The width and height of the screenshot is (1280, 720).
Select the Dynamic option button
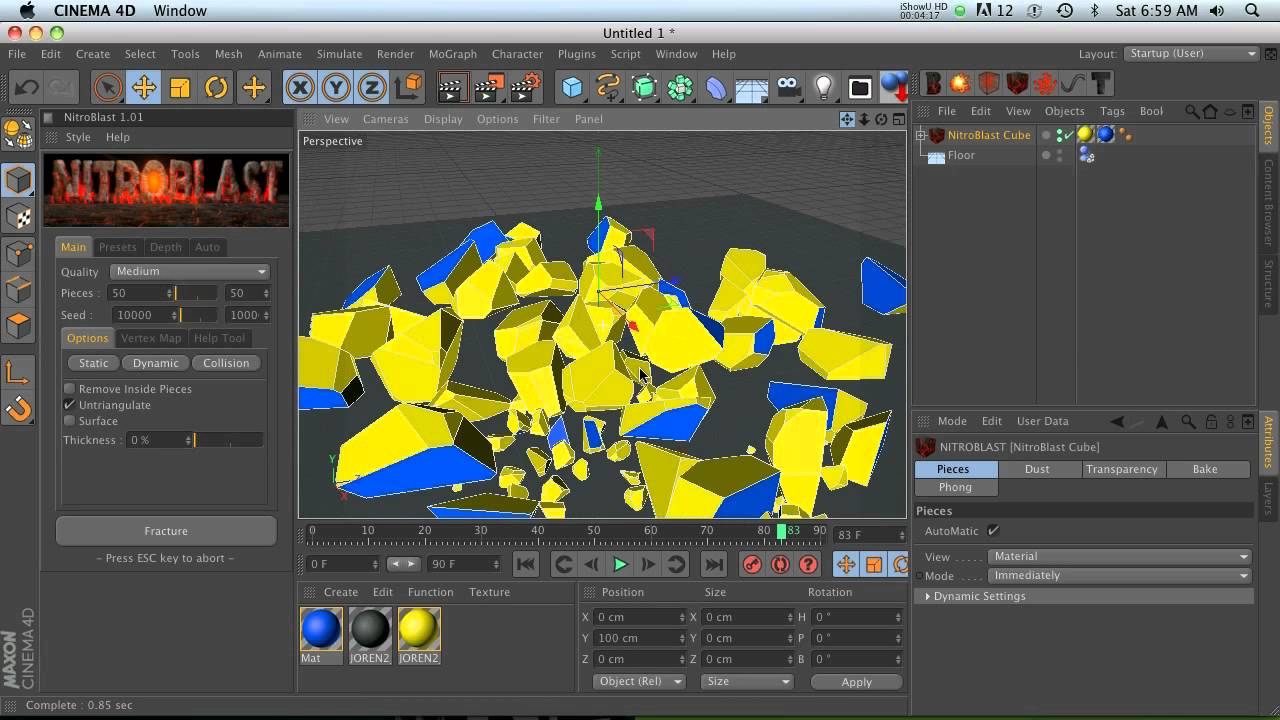point(156,363)
